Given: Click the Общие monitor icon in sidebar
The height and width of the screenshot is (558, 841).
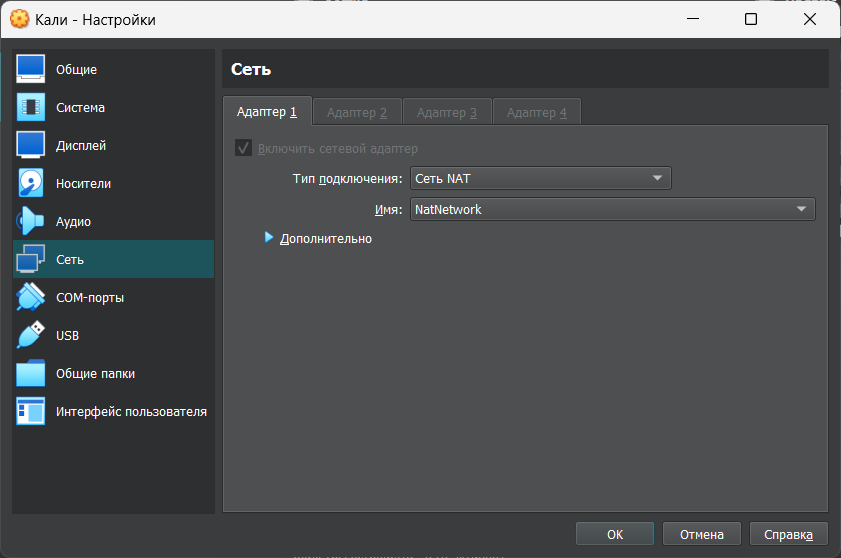Looking at the screenshot, I should tap(31, 69).
